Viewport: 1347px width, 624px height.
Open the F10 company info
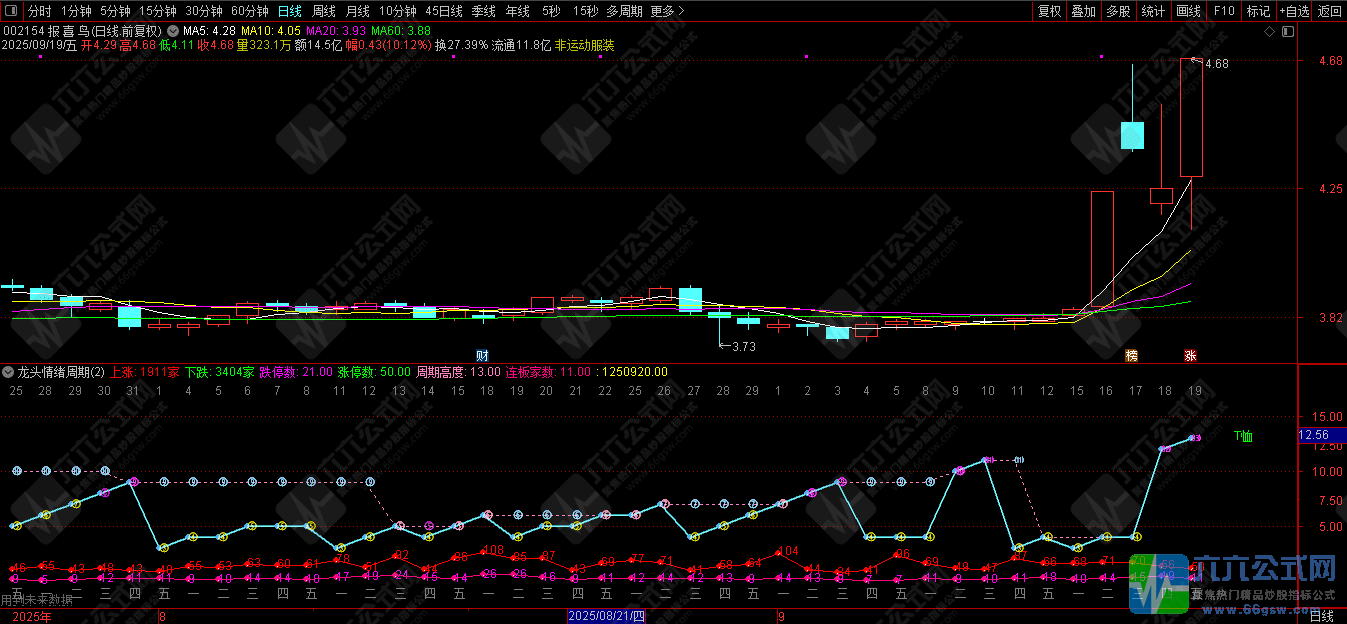tap(1223, 11)
